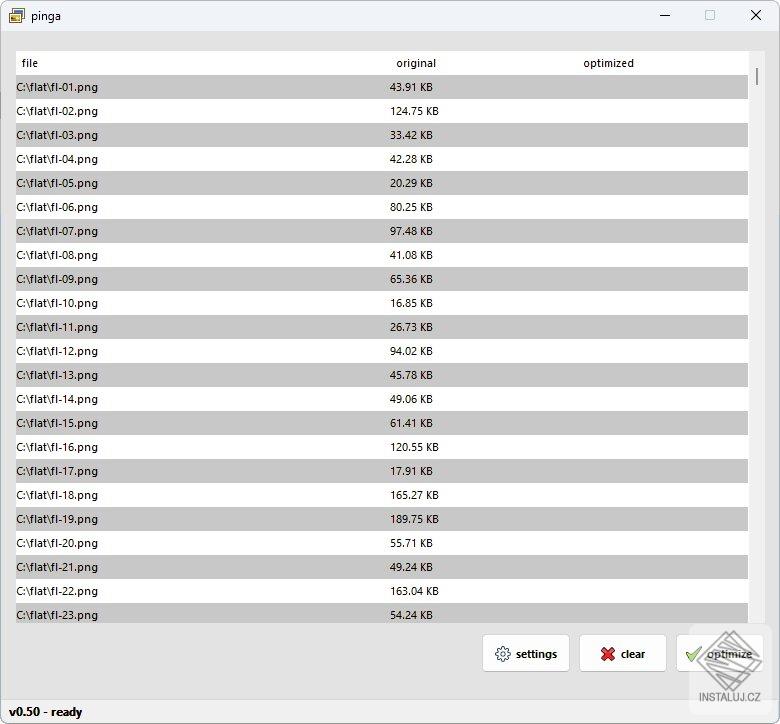780x724 pixels.
Task: Select row C:\flat\fl-02.png
Action: [x=382, y=111]
